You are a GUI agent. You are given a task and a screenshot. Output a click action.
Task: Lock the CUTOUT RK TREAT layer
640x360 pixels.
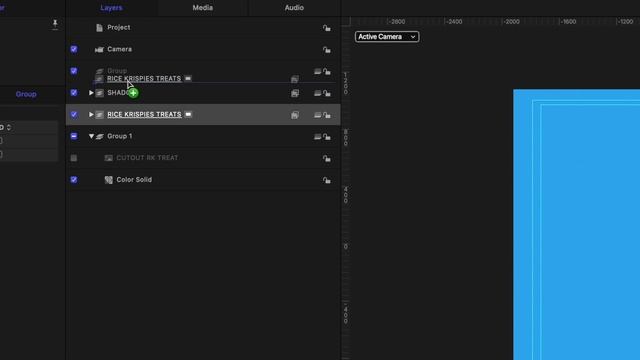pyautogui.click(x=327, y=158)
